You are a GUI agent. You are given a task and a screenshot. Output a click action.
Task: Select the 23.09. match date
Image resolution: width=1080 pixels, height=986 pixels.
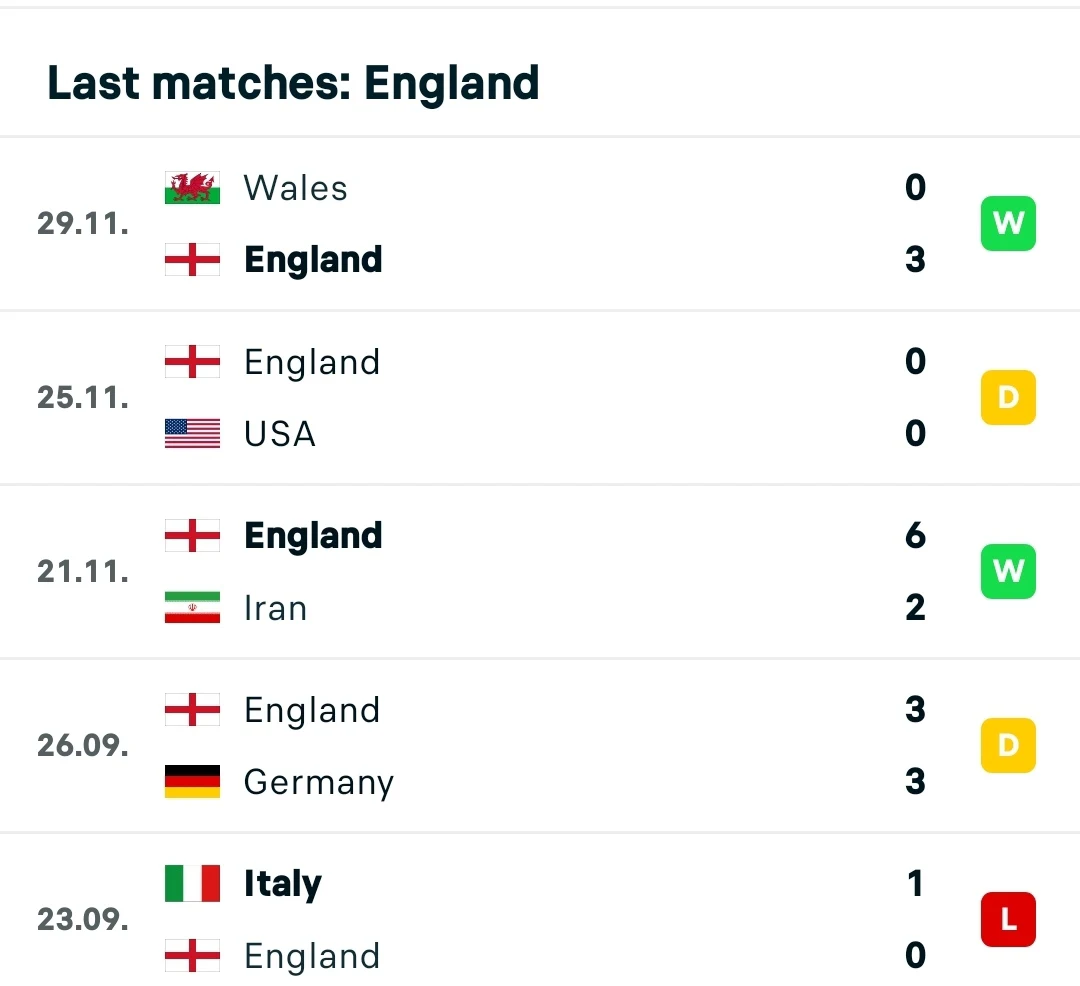point(83,919)
